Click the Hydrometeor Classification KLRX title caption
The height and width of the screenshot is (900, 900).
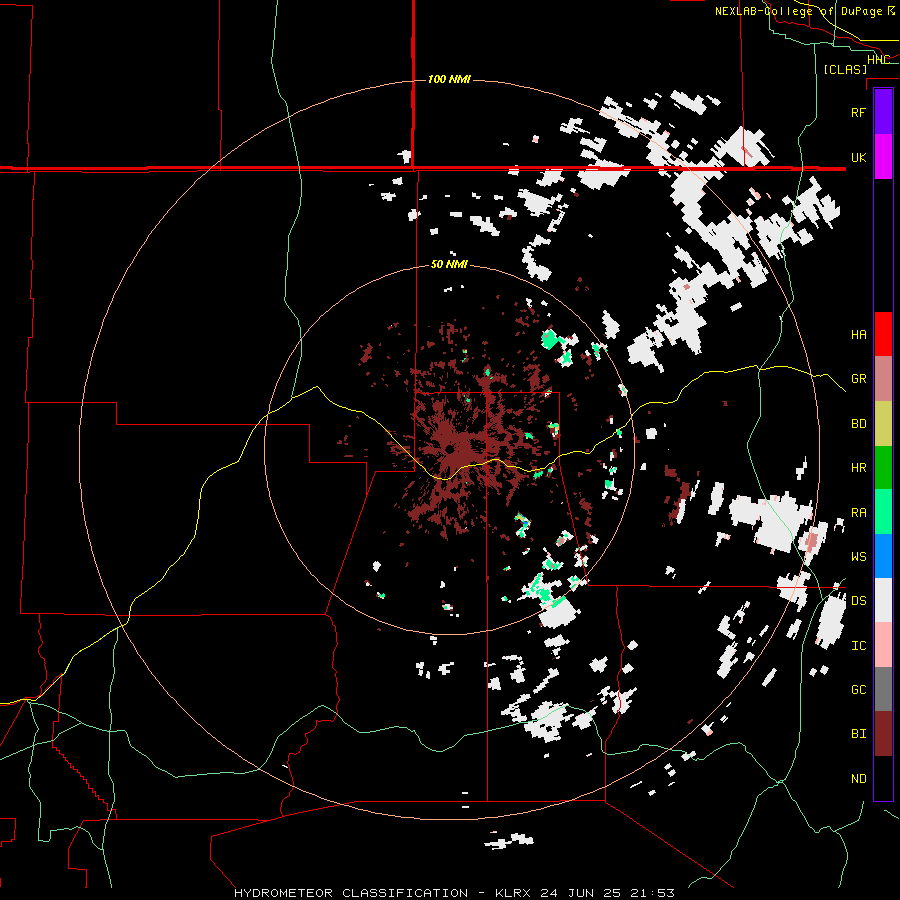click(454, 893)
